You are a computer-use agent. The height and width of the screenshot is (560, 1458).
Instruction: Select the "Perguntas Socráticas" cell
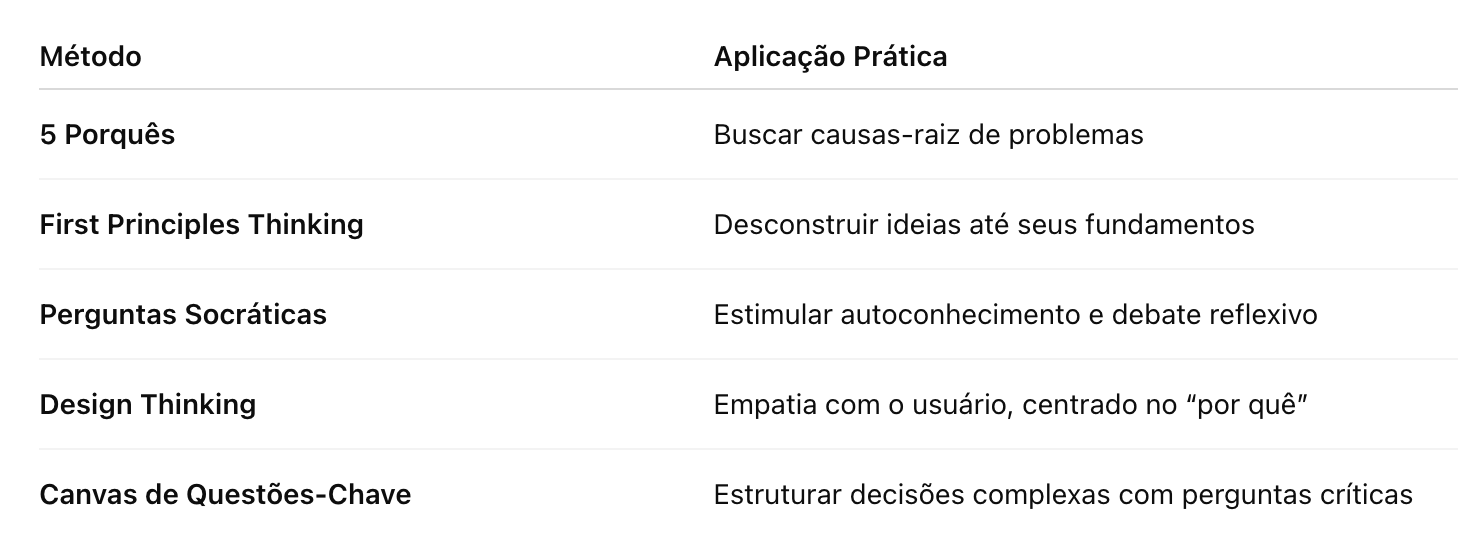click(x=183, y=315)
